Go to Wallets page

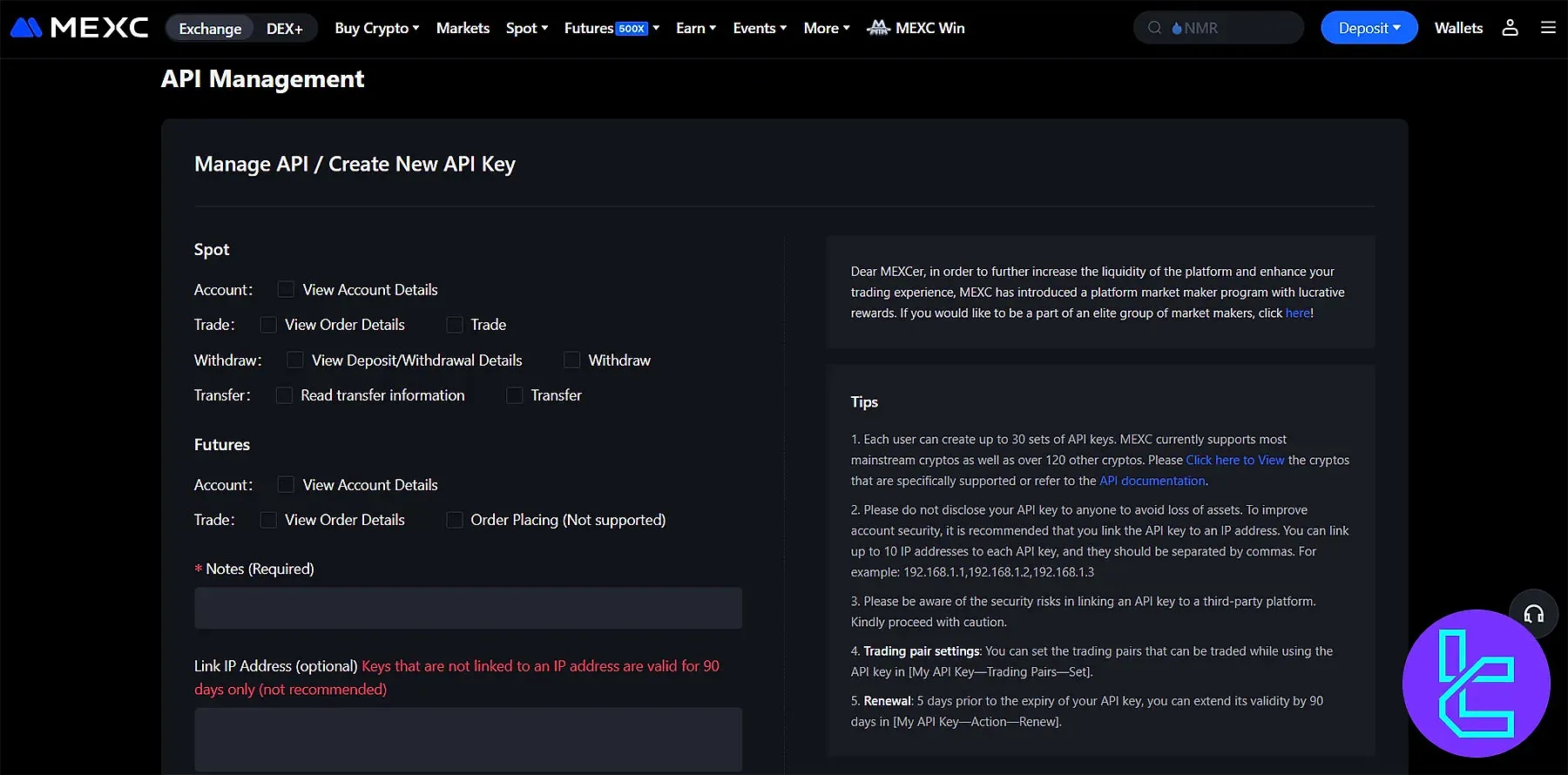point(1458,28)
